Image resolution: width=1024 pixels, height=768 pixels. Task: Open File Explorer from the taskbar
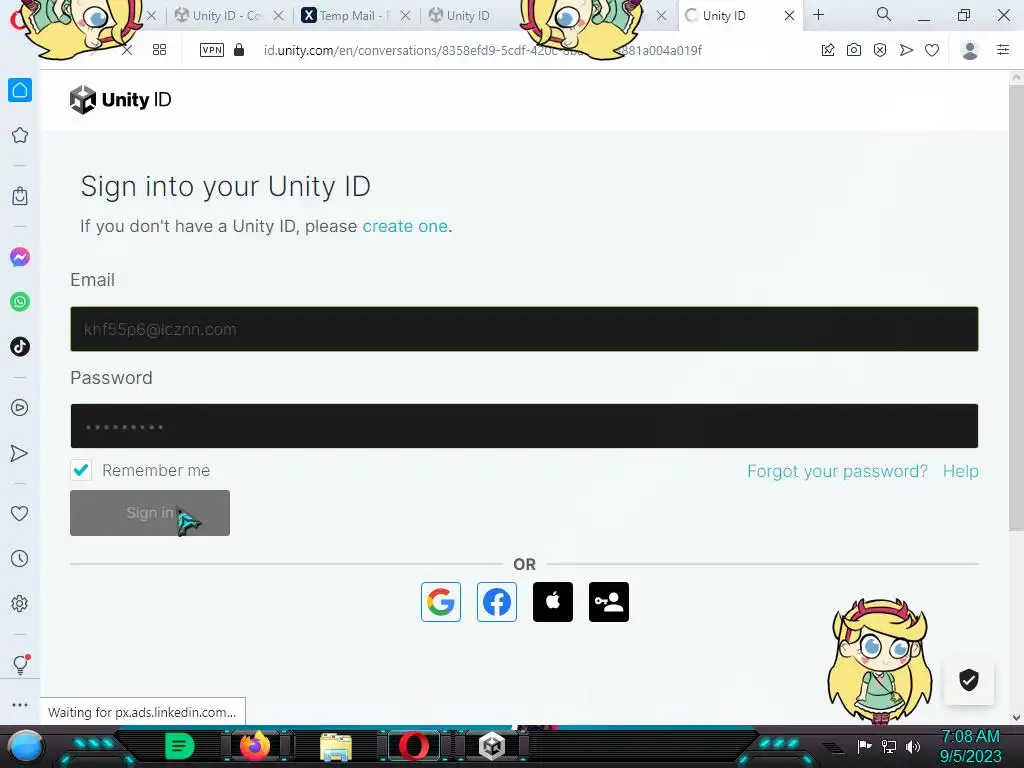pyautogui.click(x=336, y=747)
